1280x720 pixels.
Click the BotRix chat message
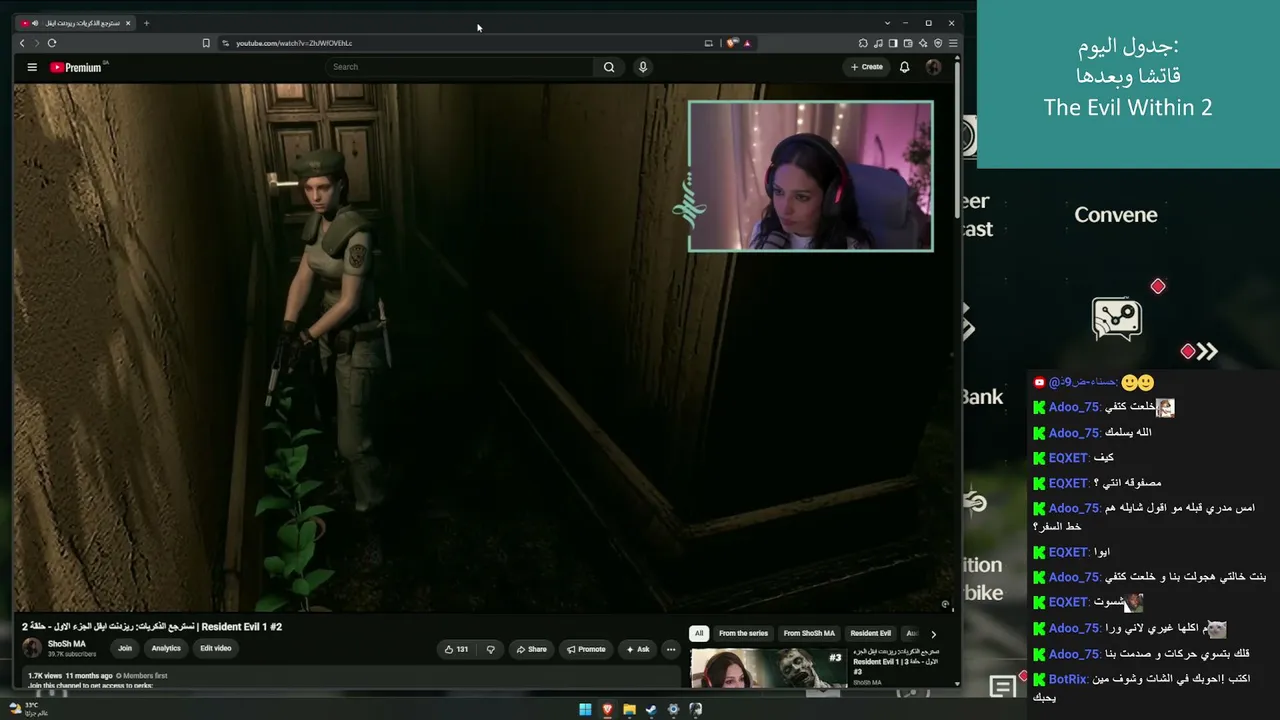[1142, 688]
